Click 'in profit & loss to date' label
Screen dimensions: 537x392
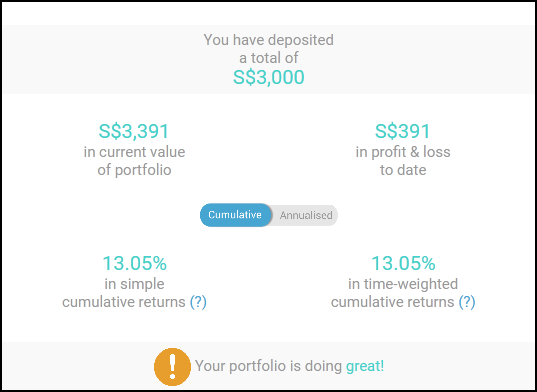point(403,161)
